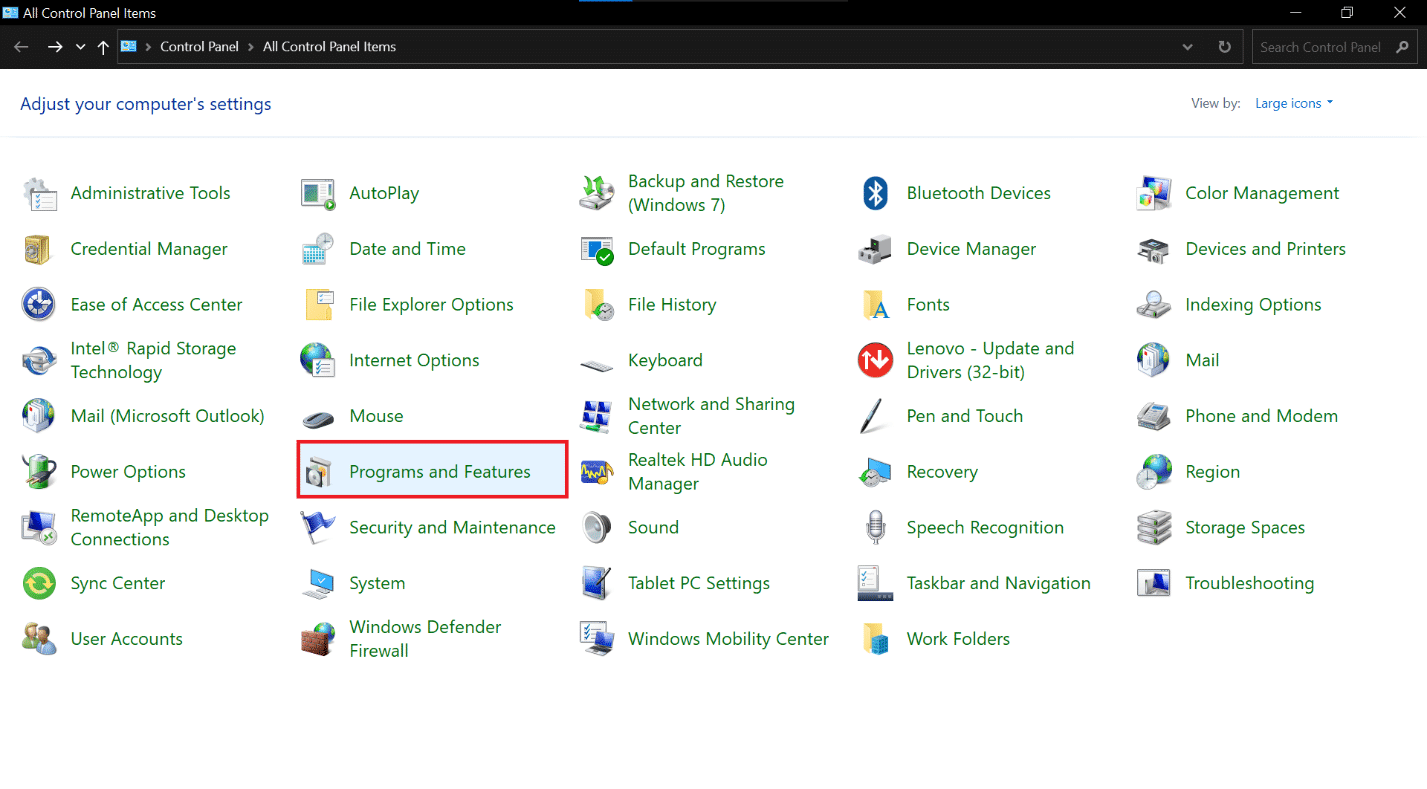1427x789 pixels.
Task: Open the Programs and Features link
Action: click(440, 472)
